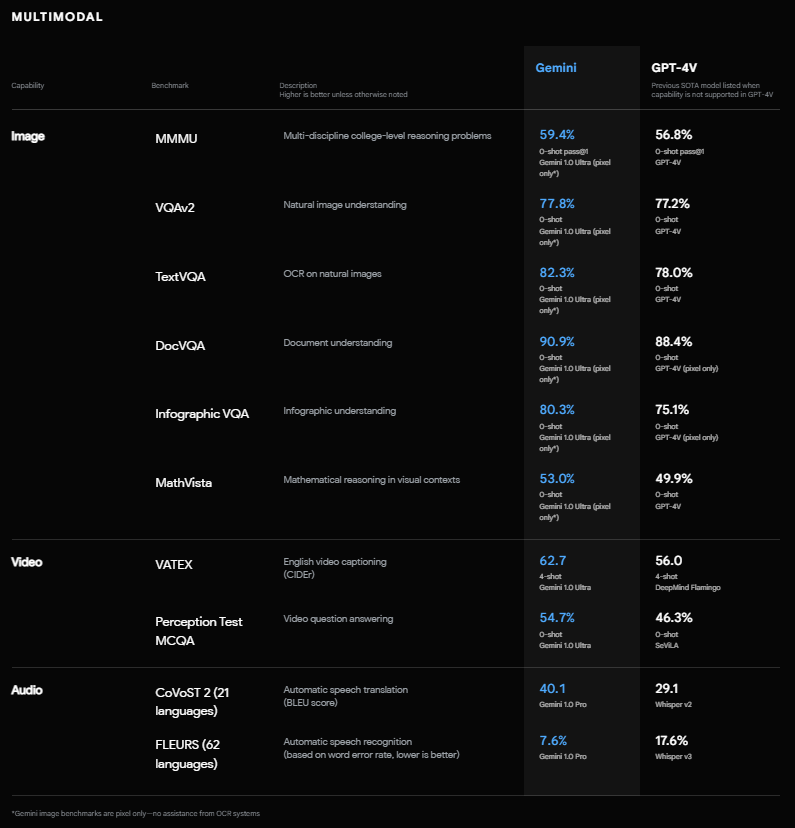Click the DocVQA benchmark name
795x828 pixels.
(180, 345)
